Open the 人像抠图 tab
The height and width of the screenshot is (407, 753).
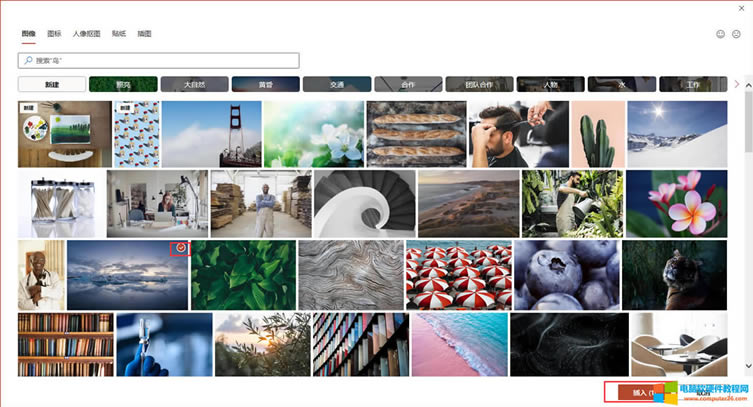pos(86,34)
